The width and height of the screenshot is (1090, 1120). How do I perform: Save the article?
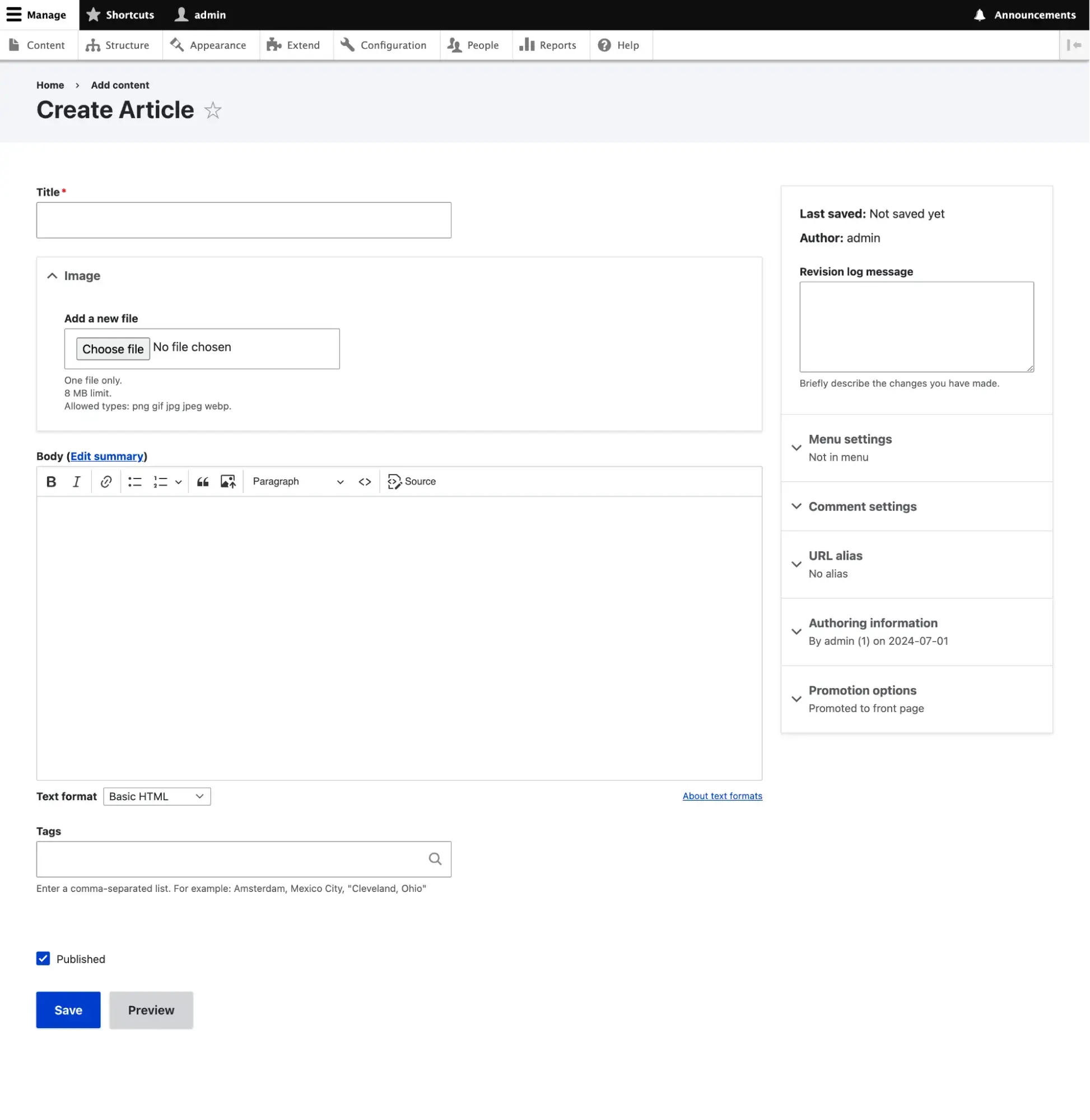[68, 1010]
